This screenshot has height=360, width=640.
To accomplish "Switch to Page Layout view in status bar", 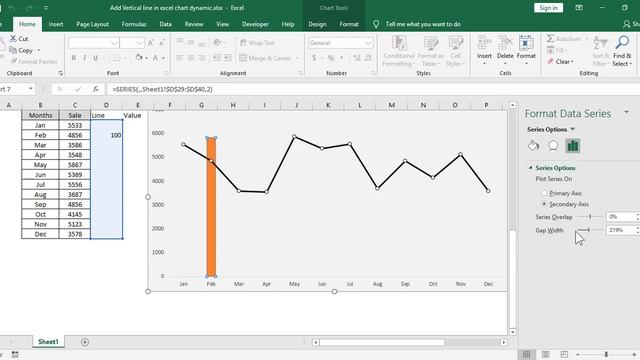I will pyautogui.click(x=545, y=354).
